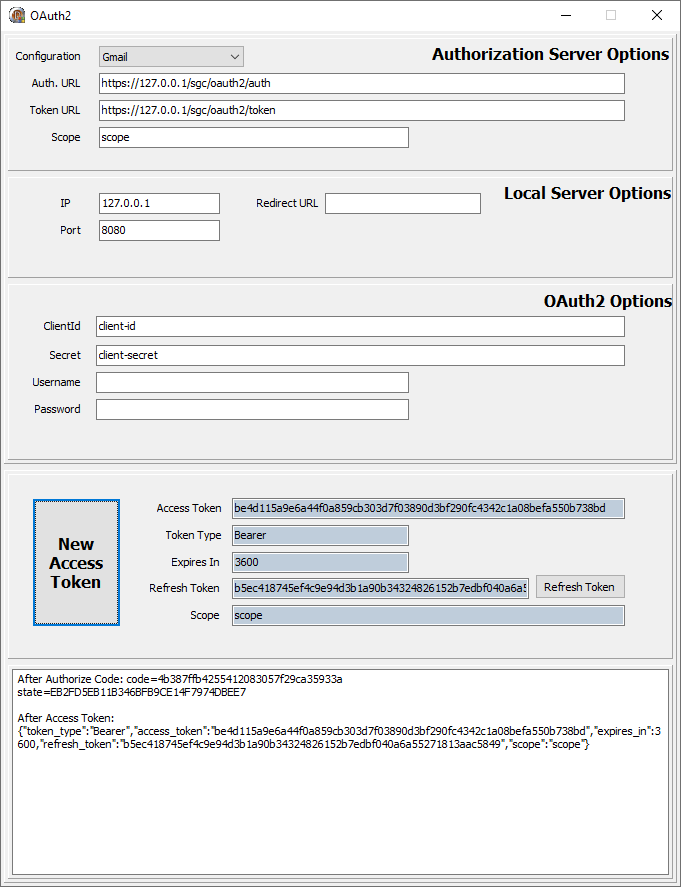Viewport: 681px width, 887px height.
Task: Focus the empty Password field
Action: click(252, 409)
